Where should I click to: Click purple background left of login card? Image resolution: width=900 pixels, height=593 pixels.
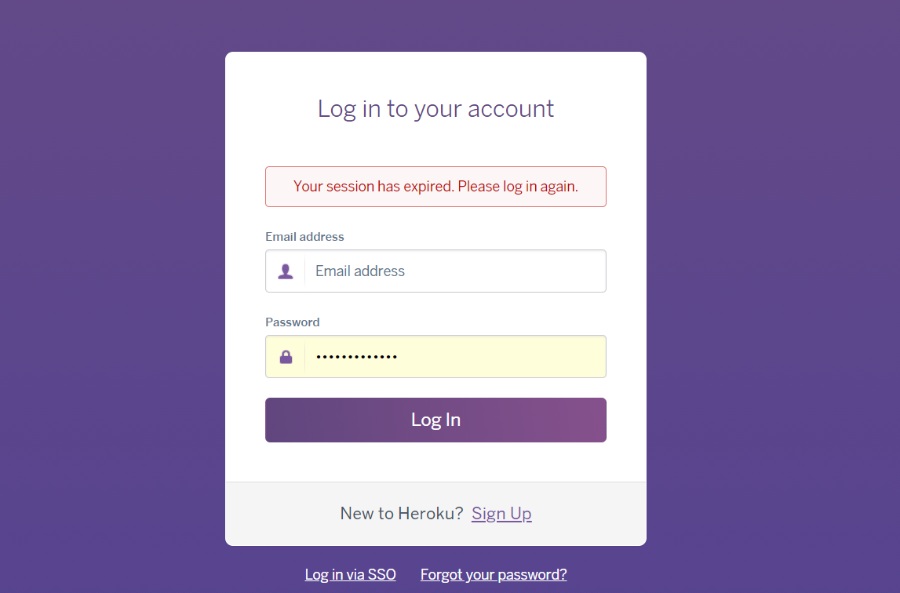(x=110, y=300)
